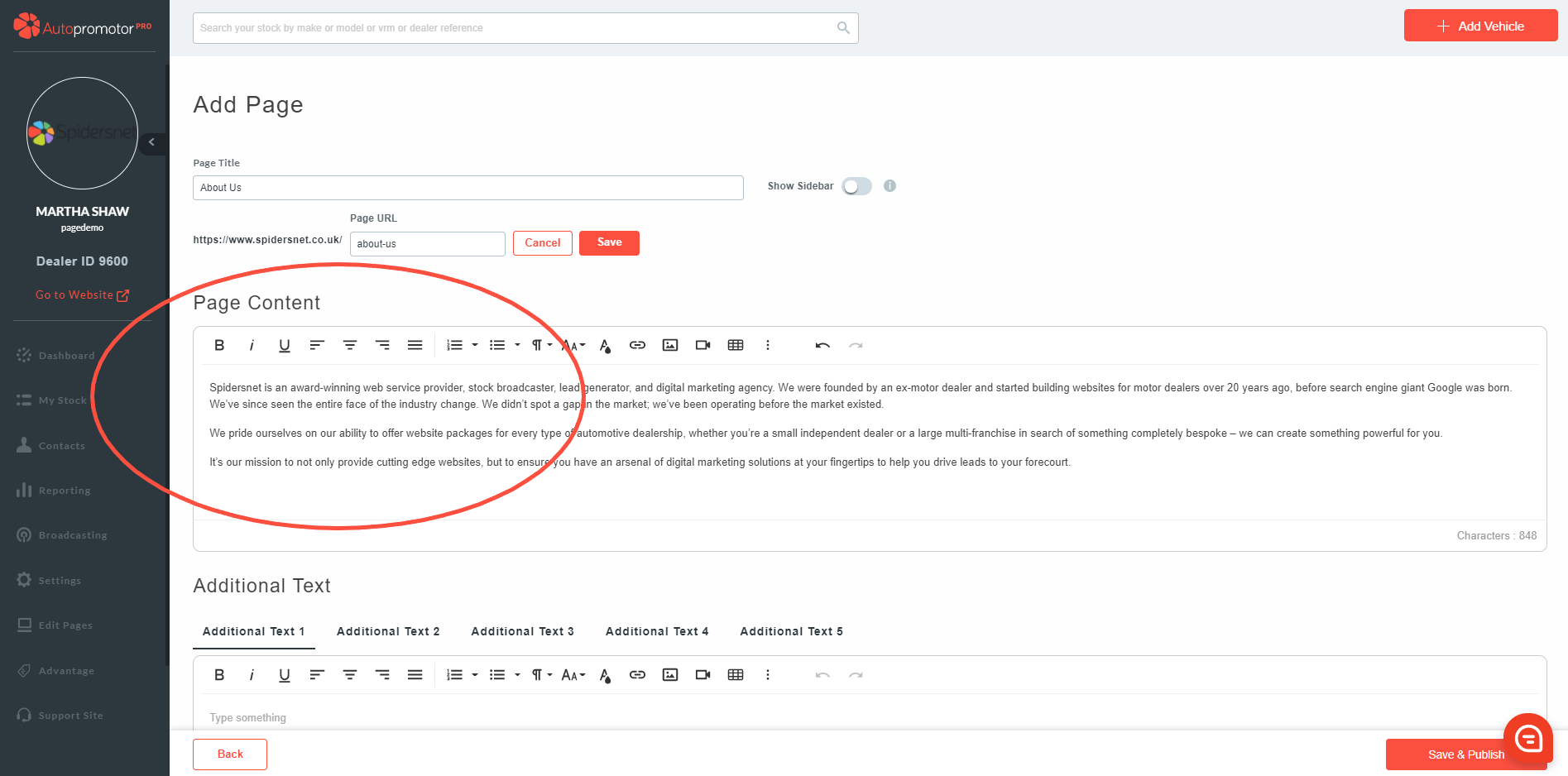Insert link in Page Content editor
This screenshot has height=776, width=1568.
point(637,346)
